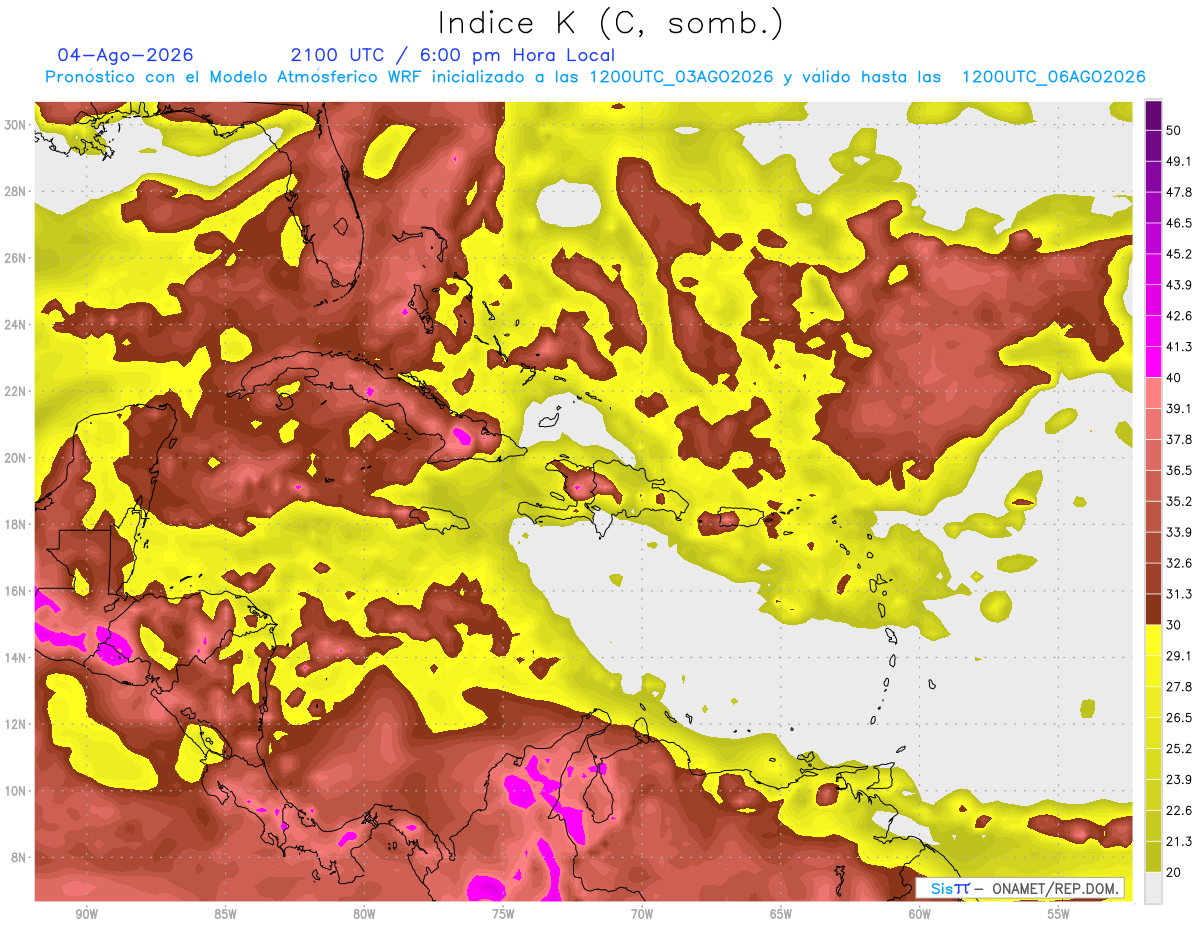
Task: Click the "28N" latitude label
Action: coord(15,192)
